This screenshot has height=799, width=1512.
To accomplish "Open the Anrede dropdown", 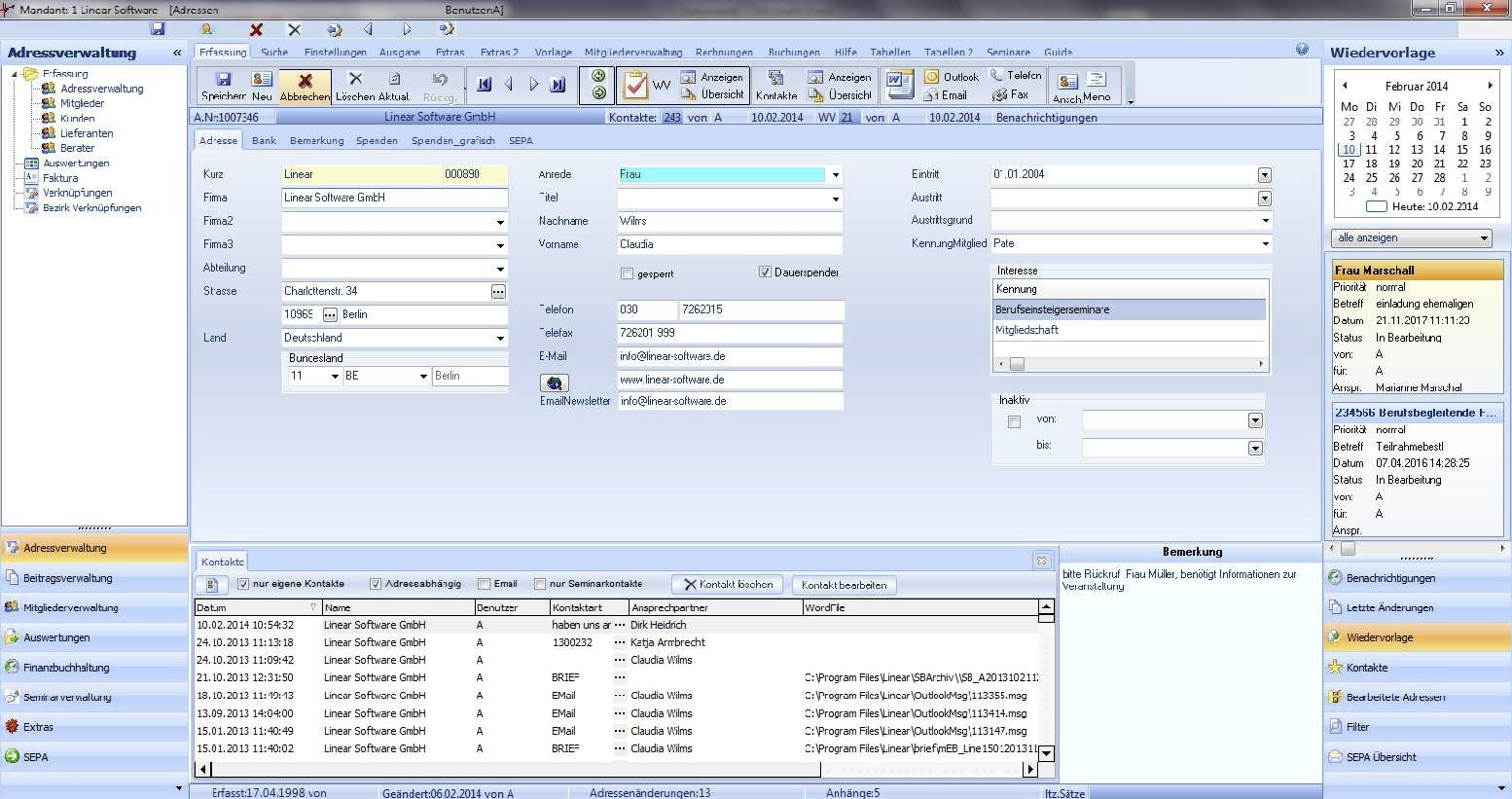I will [x=835, y=175].
